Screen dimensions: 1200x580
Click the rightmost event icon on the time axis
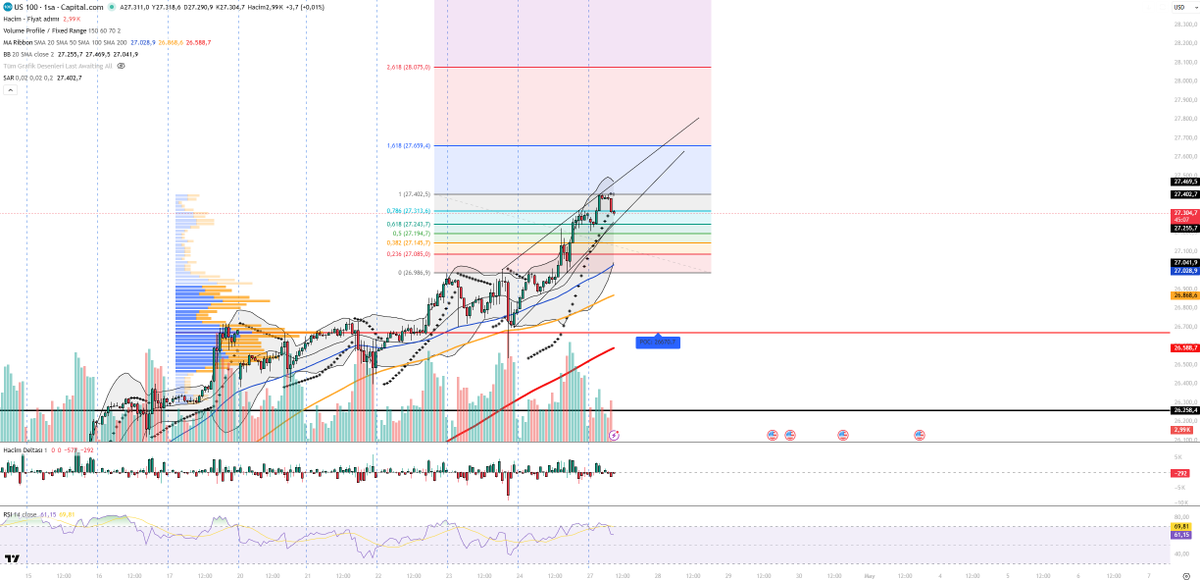pos(920,433)
